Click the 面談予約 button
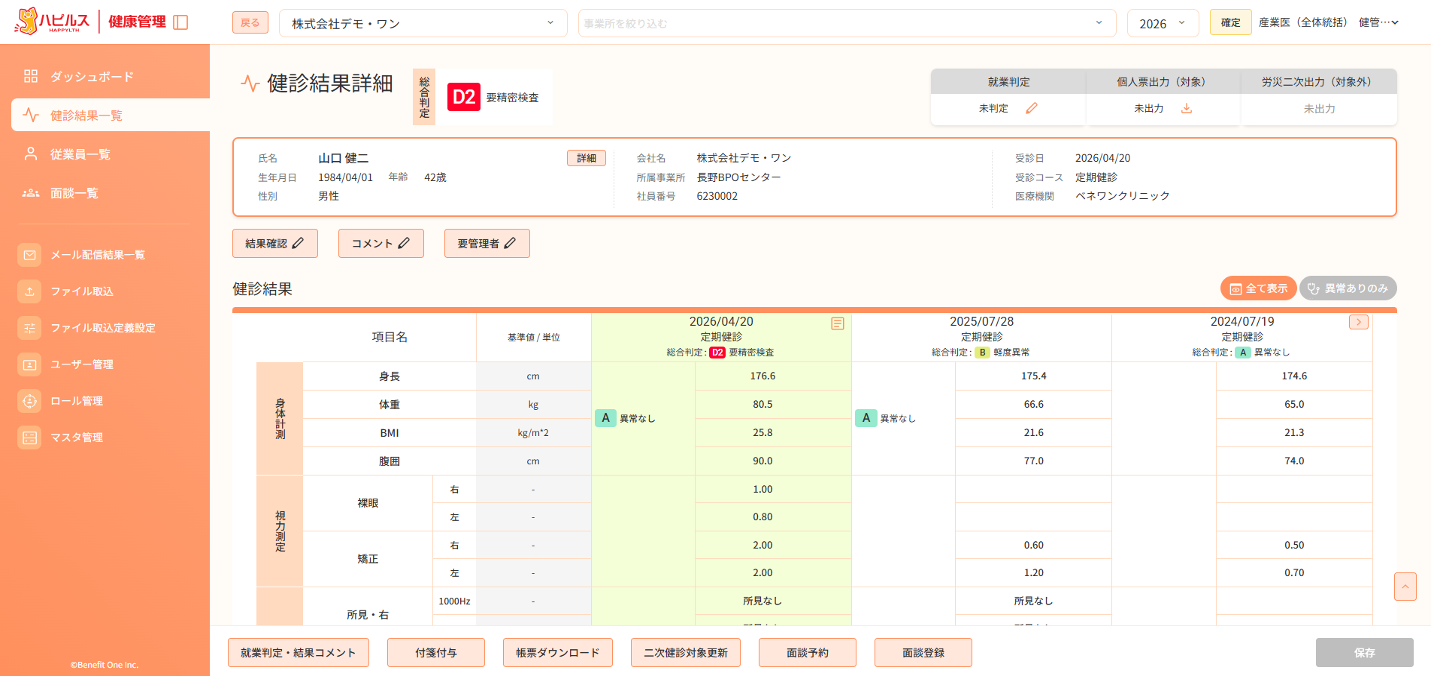Screen dimensions: 1431x676 pos(807,652)
